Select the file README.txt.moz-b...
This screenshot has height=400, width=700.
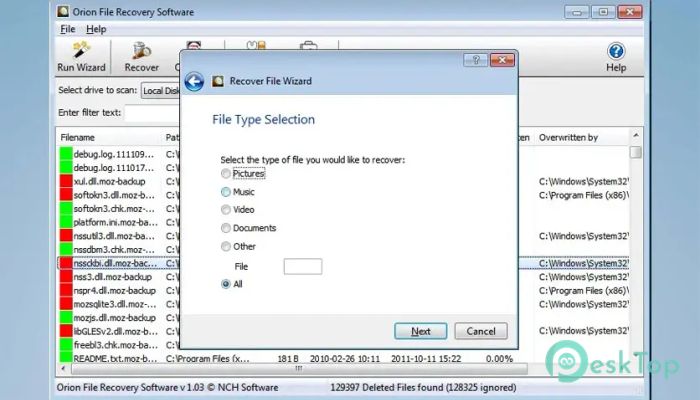pyautogui.click(x=115, y=358)
